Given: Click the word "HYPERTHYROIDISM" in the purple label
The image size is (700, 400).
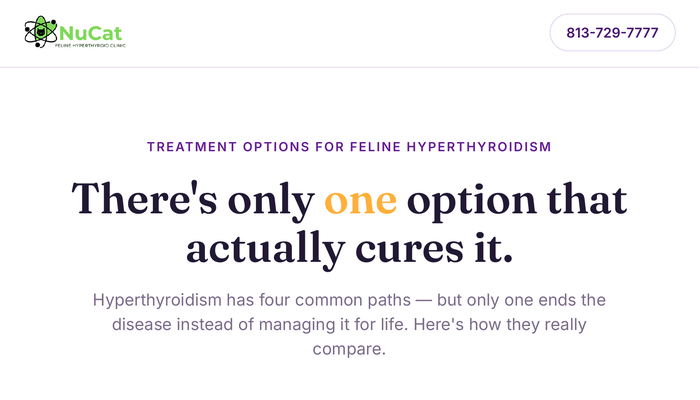Looking at the screenshot, I should pos(479,146).
